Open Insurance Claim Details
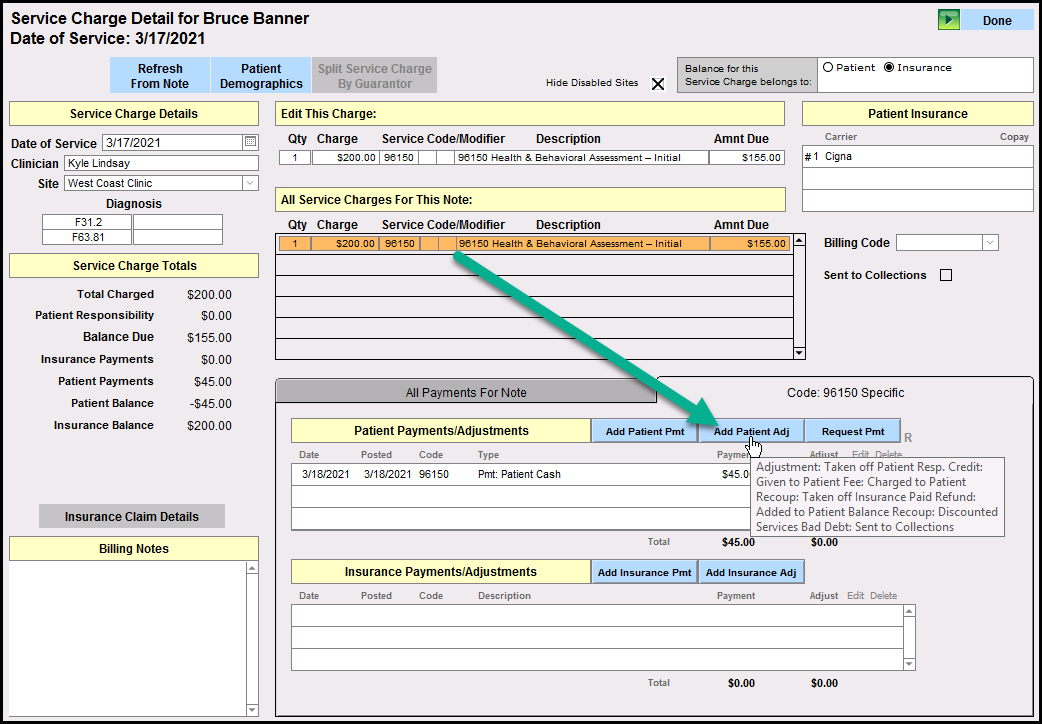This screenshot has height=724, width=1042. click(x=132, y=516)
